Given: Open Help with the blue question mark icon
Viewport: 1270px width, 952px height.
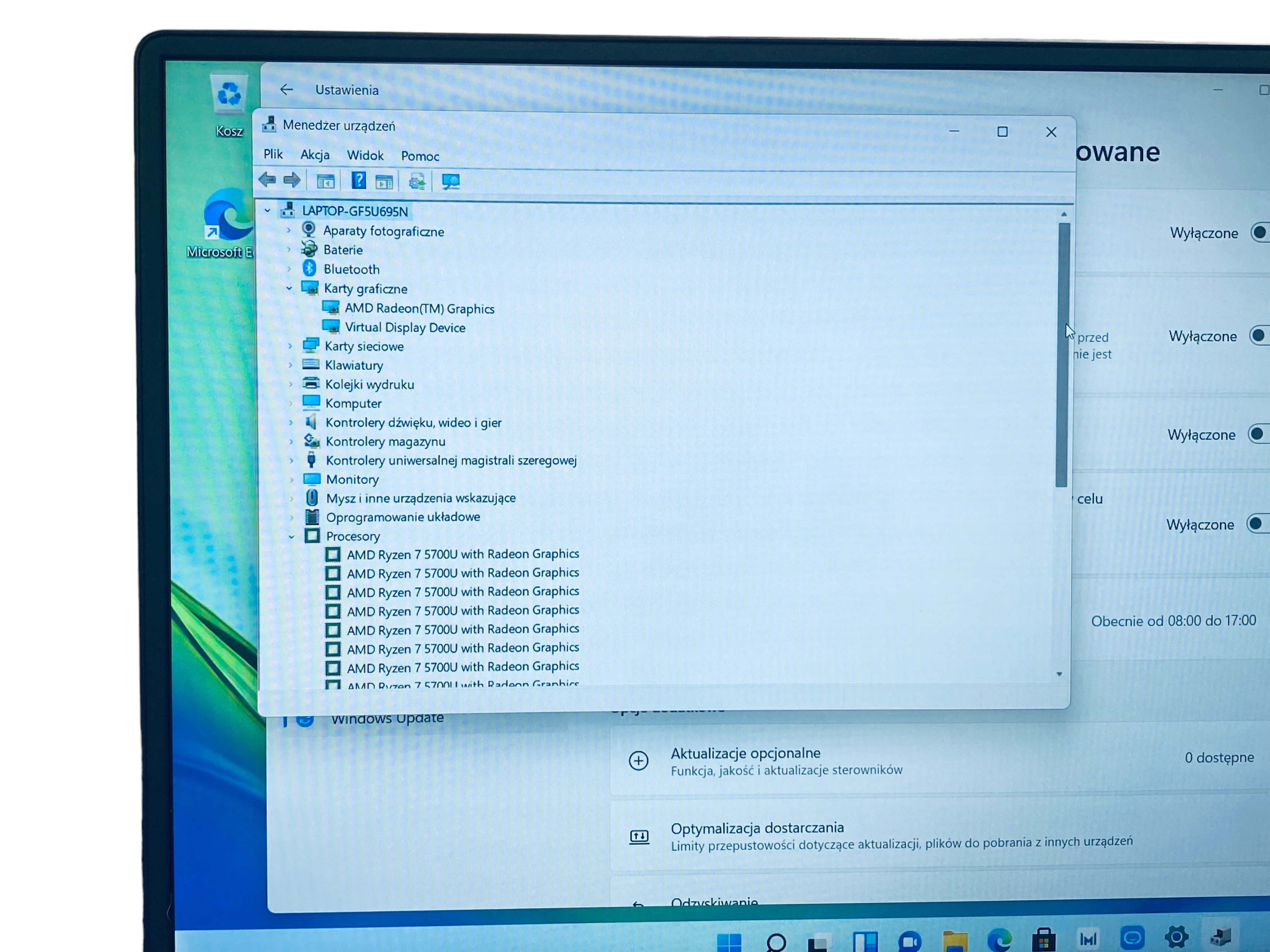Looking at the screenshot, I should click(359, 181).
